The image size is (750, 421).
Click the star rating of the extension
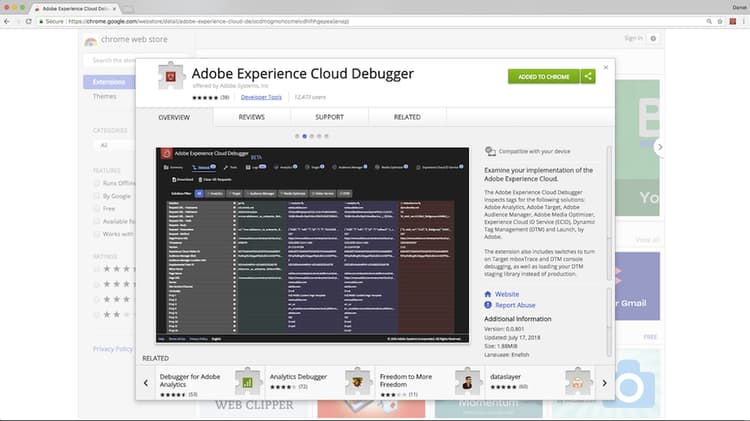coord(205,97)
